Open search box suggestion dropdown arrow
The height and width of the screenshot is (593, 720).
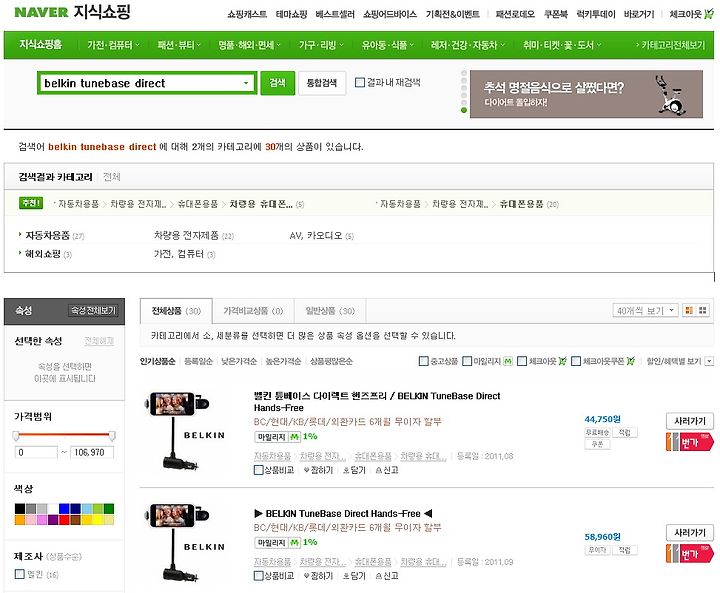click(246, 83)
